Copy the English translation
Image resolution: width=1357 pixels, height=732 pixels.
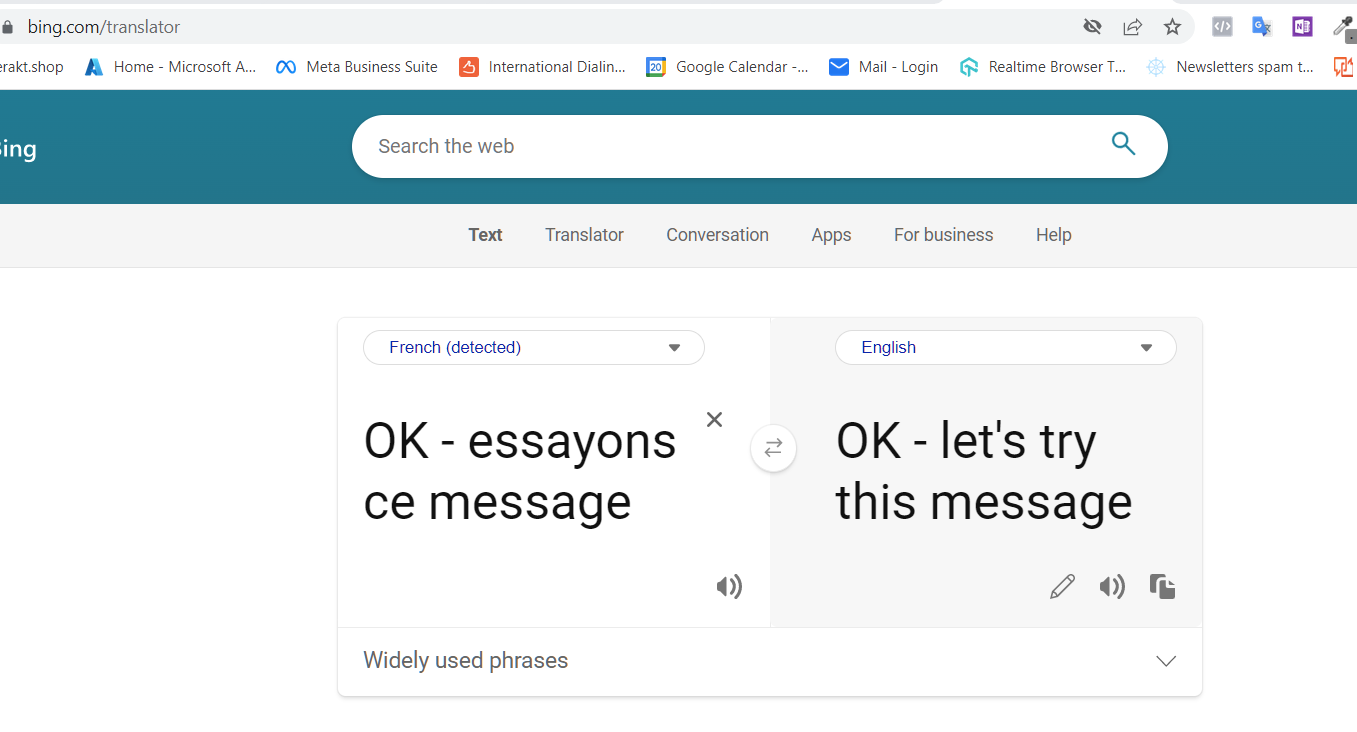click(x=1162, y=587)
